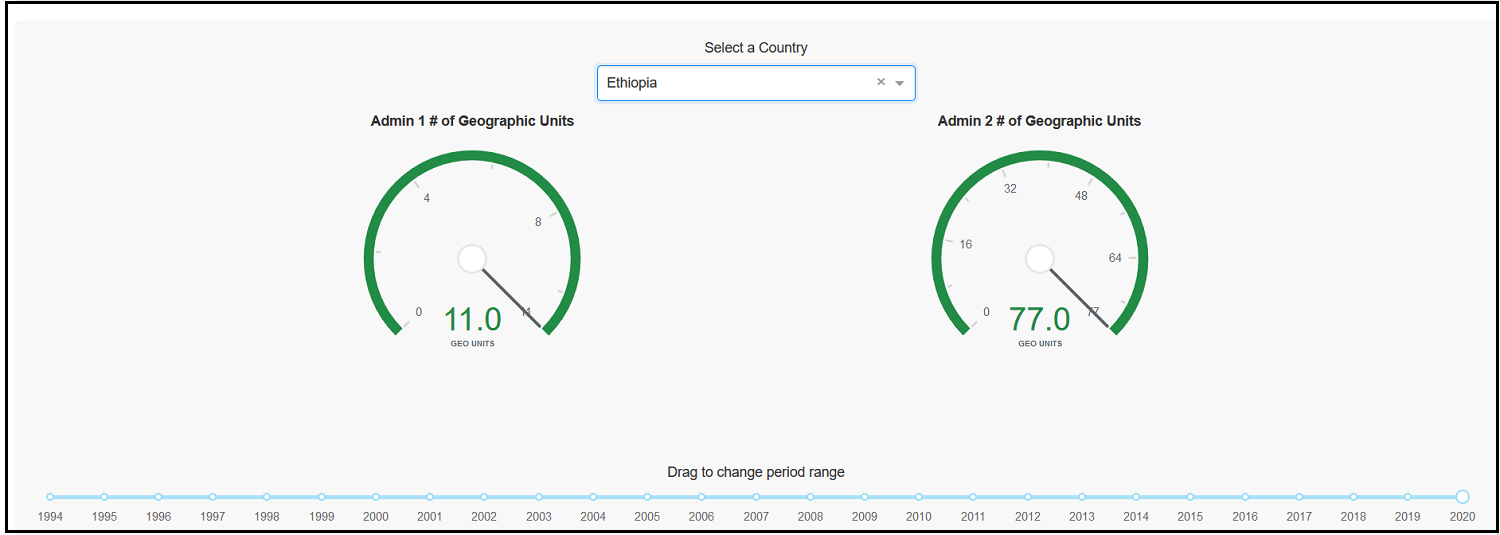Click the 1997 year label
The height and width of the screenshot is (535, 1500).
(x=212, y=517)
